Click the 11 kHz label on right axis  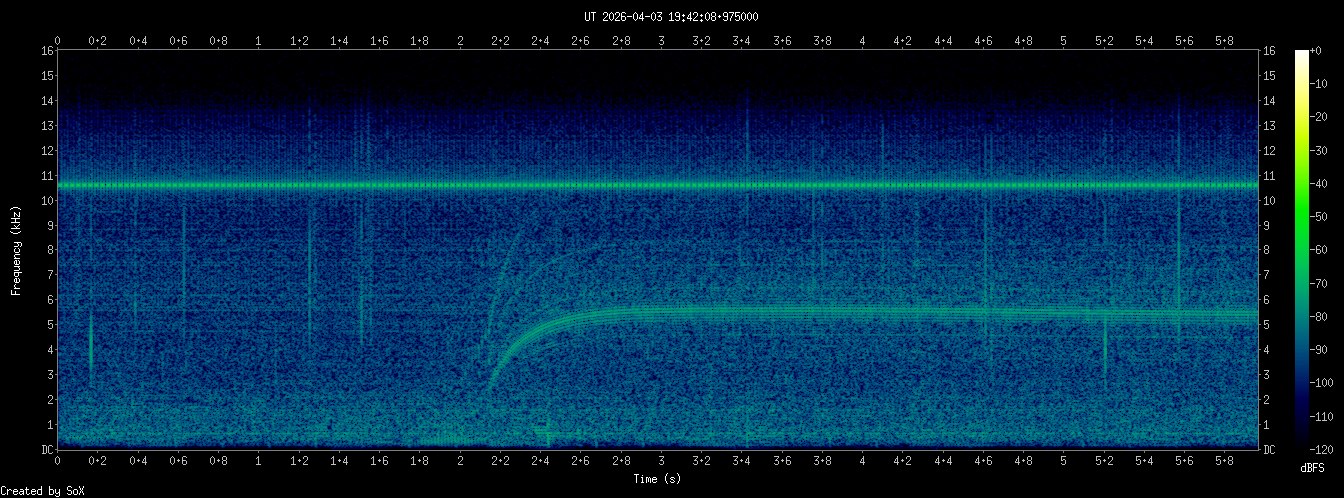tap(1270, 176)
